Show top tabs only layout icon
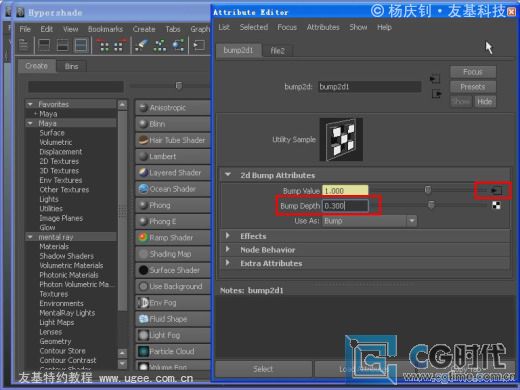Screen dimensions: 520x390 tap(44, 45)
